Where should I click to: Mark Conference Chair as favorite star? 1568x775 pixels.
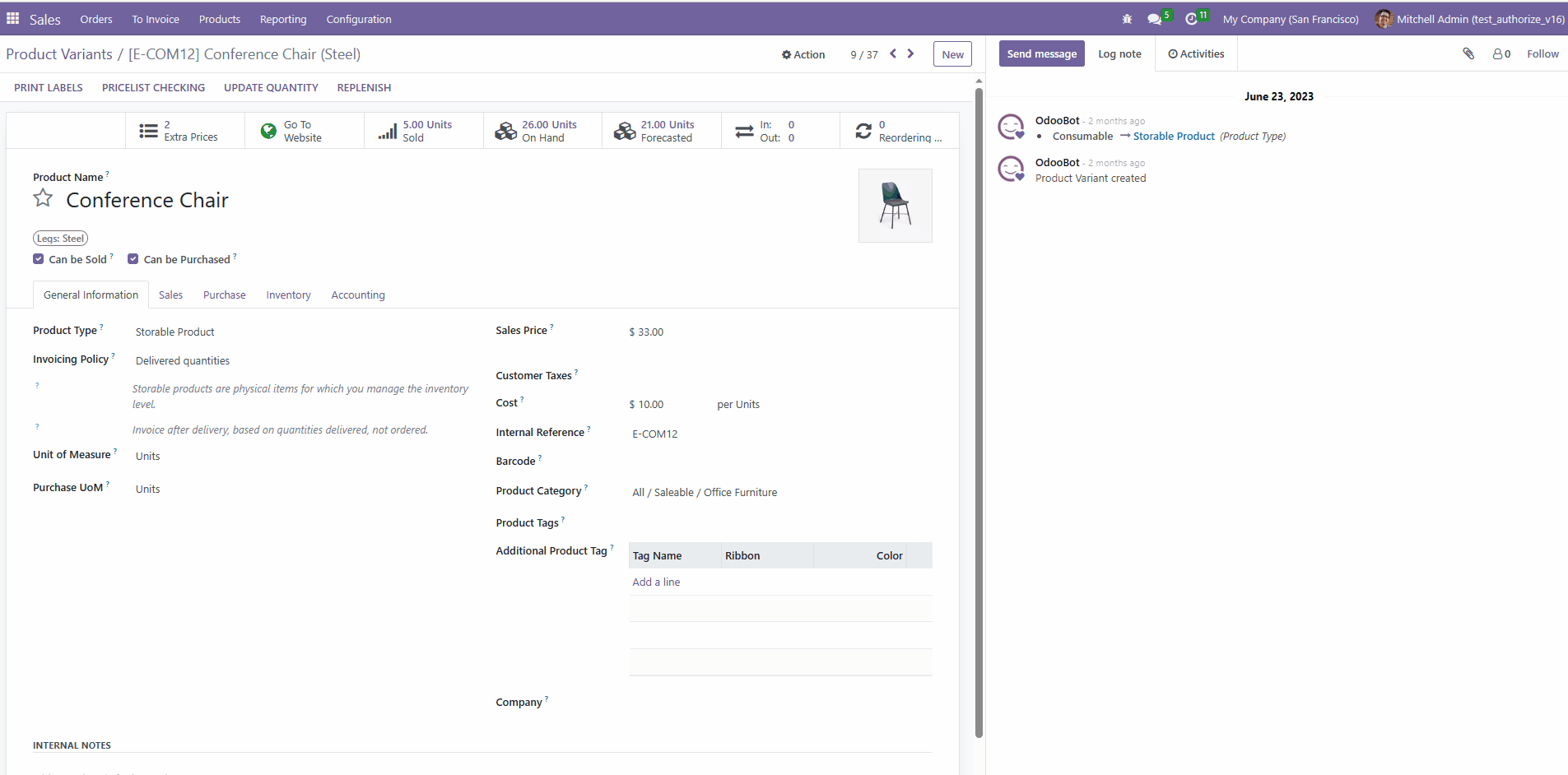(x=43, y=198)
